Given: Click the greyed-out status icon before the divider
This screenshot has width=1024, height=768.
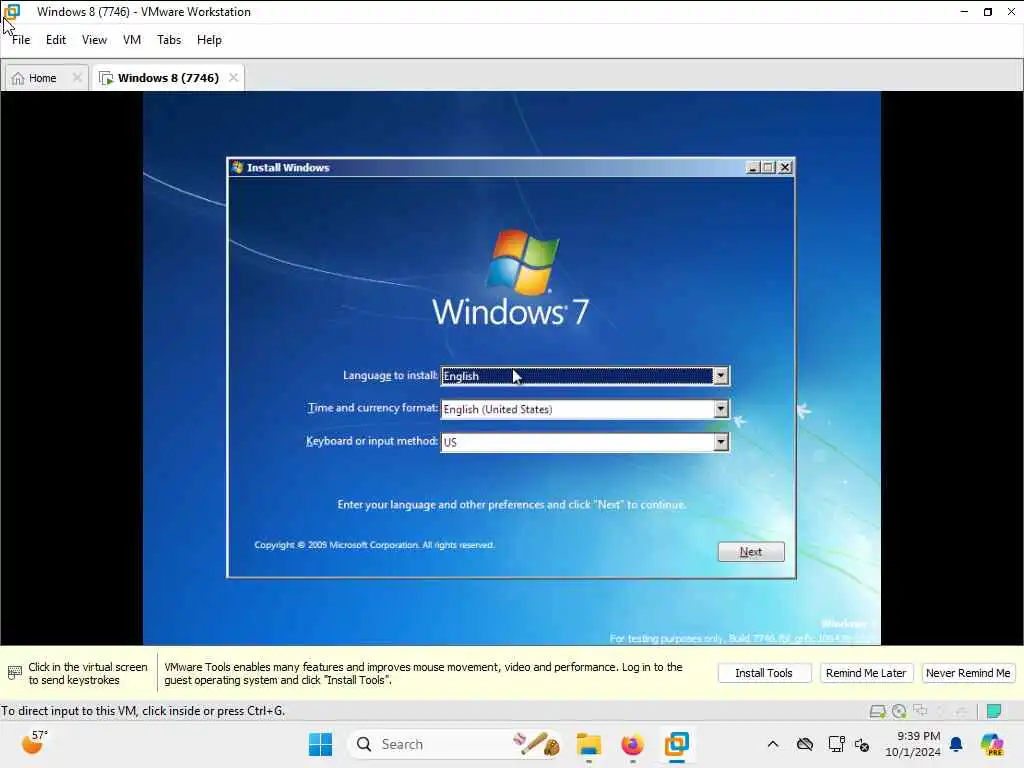Looking at the screenshot, I should 961,711.
